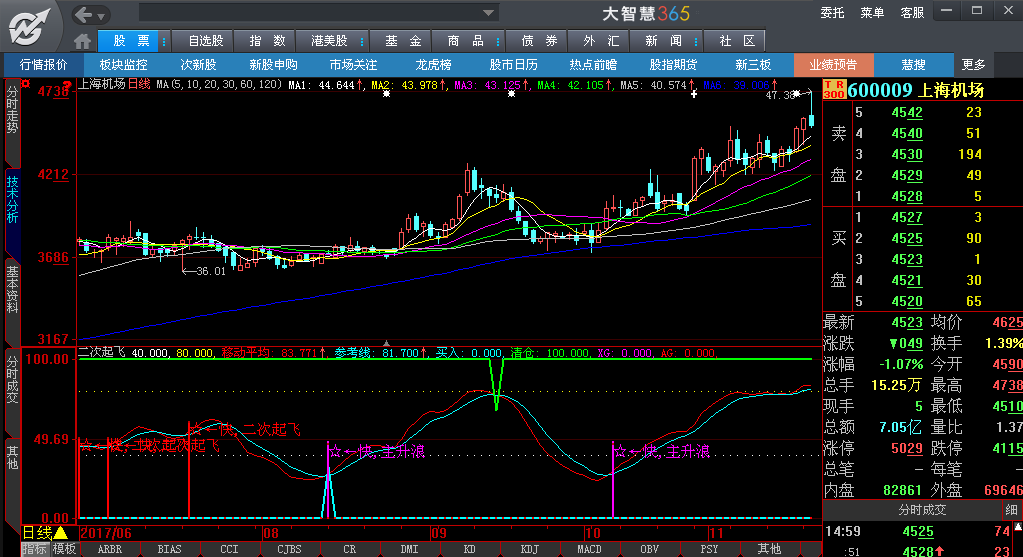Select the 指标 bottom tab
This screenshot has height=557, width=1023.
click(35, 549)
